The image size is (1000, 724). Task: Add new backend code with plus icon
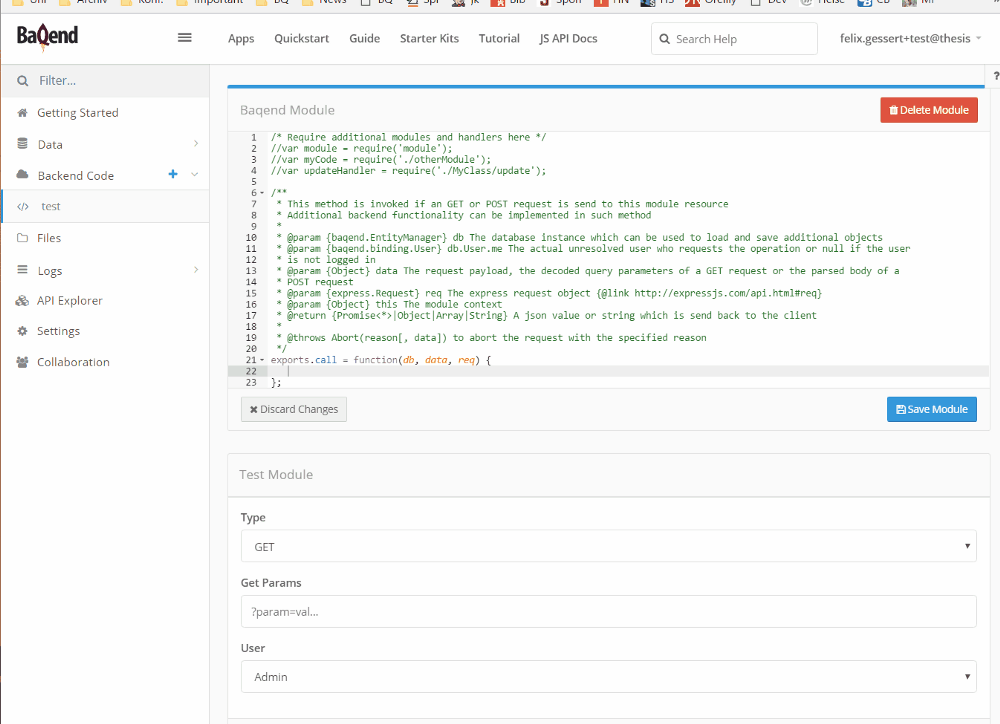(173, 174)
